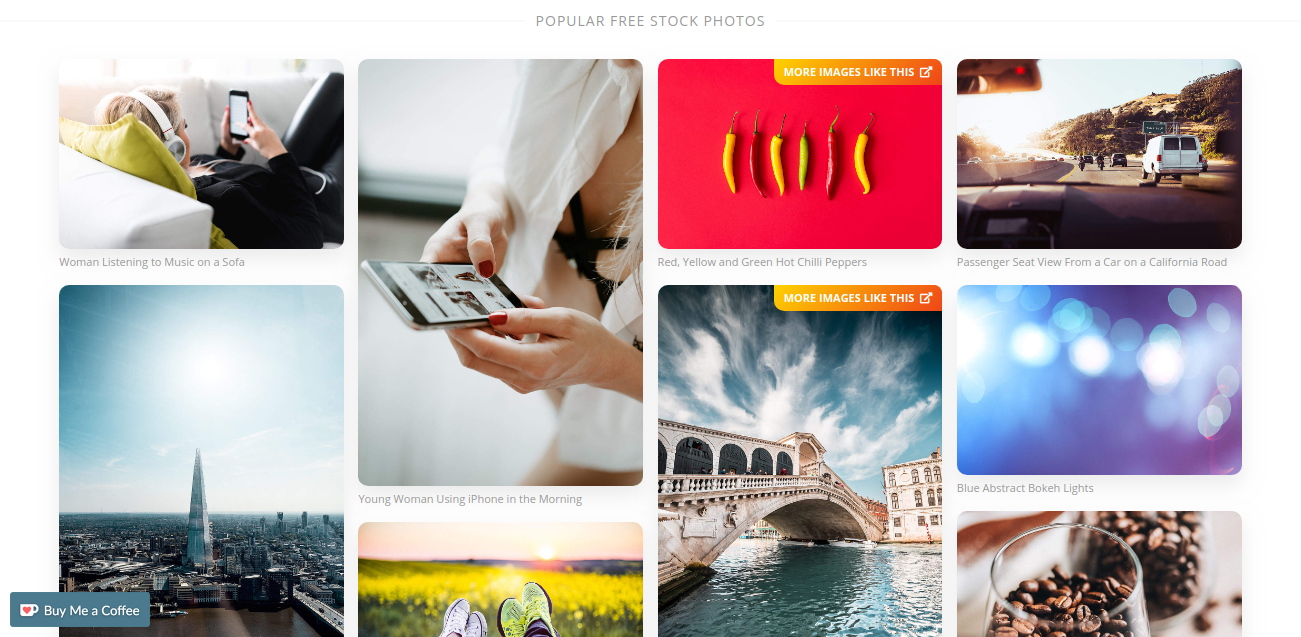Viewport: 1301px width, 637px height.
Task: Click the Young Woman Using iPhone in the Morning caption
Action: point(470,499)
